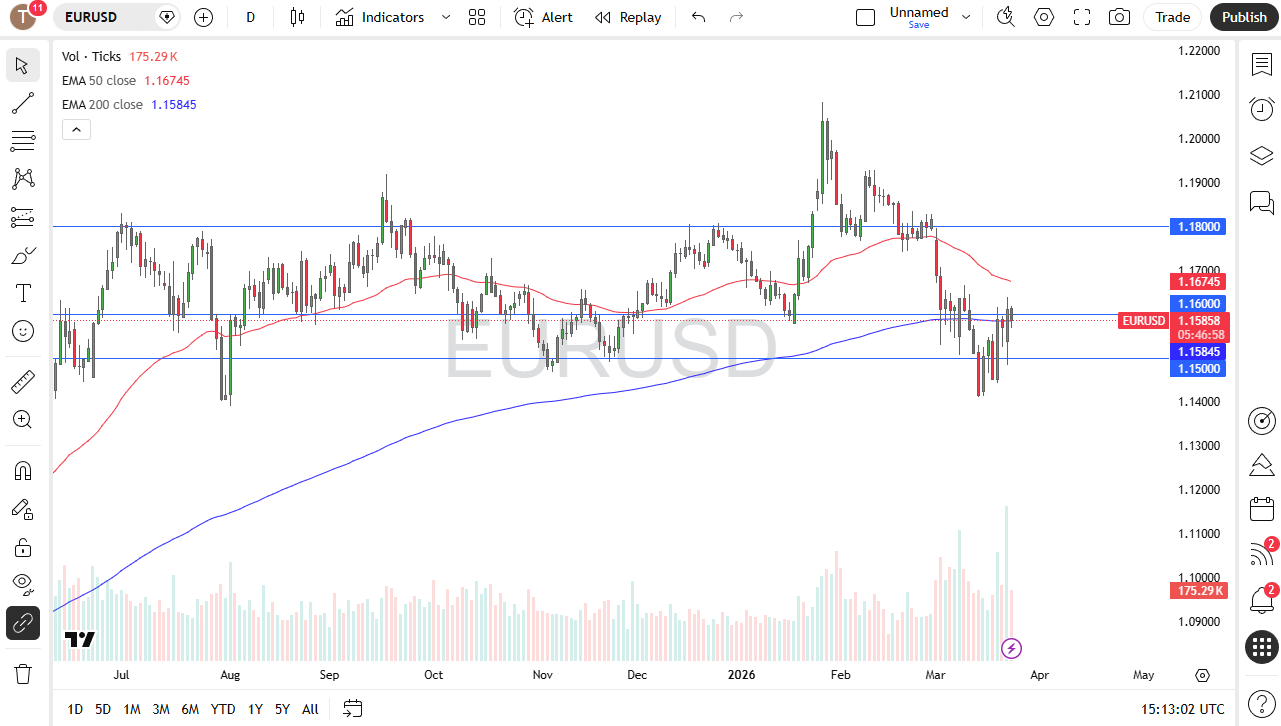Enable magnet mode in the drawing toolbar
The image size is (1281, 726).
click(22, 470)
